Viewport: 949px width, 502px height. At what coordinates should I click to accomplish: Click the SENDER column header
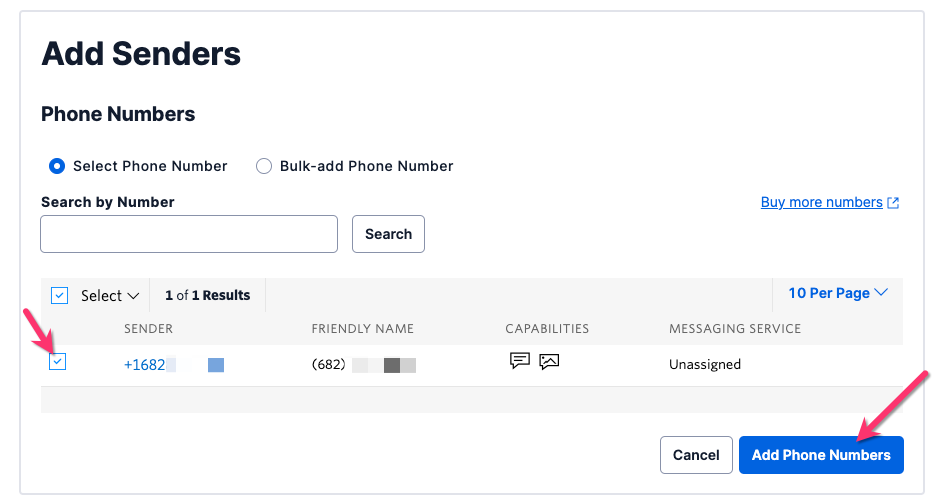click(x=148, y=329)
